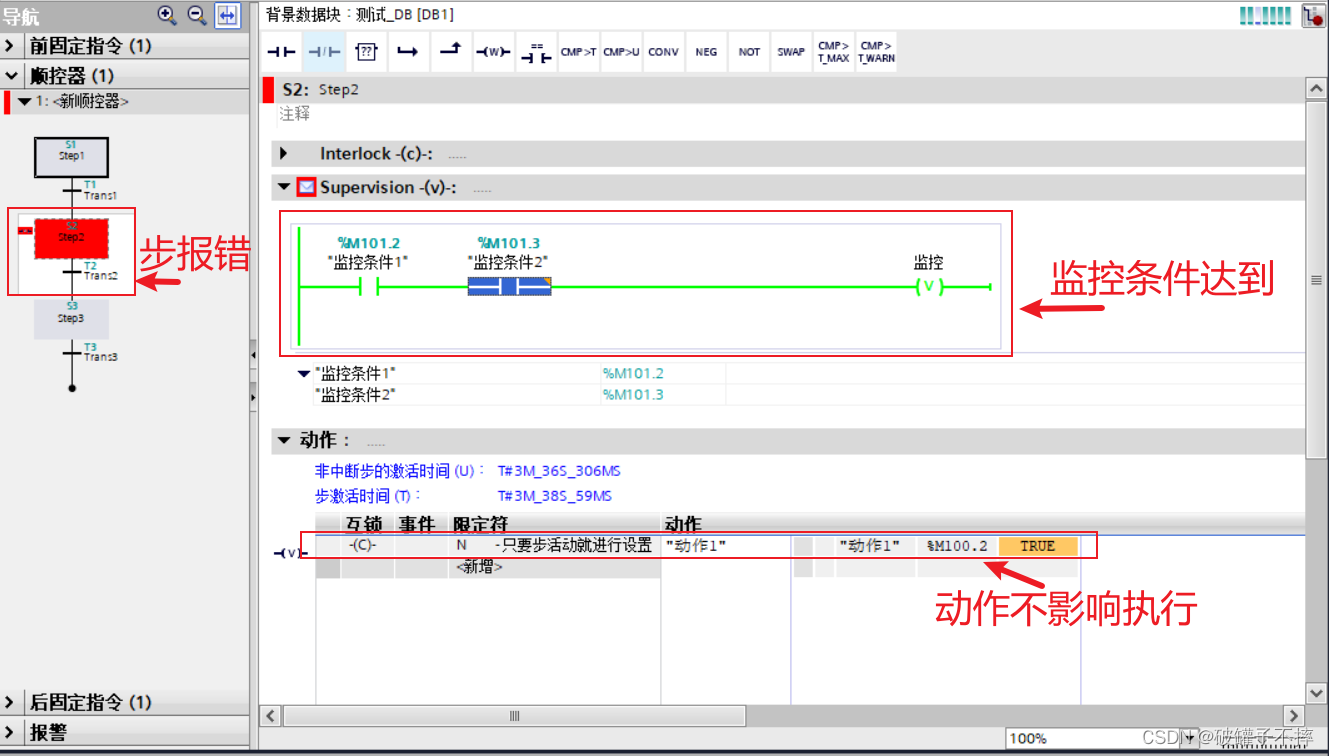1329x756 pixels.
Task: Insert the comparator contact
Action: tap(536, 52)
